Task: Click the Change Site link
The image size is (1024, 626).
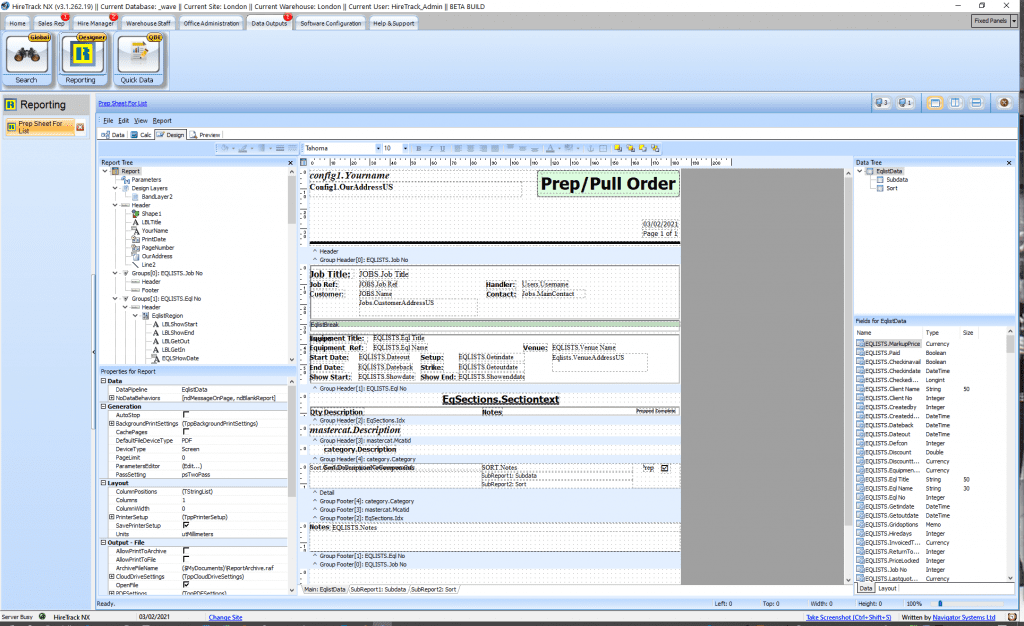Action: click(x=225, y=617)
